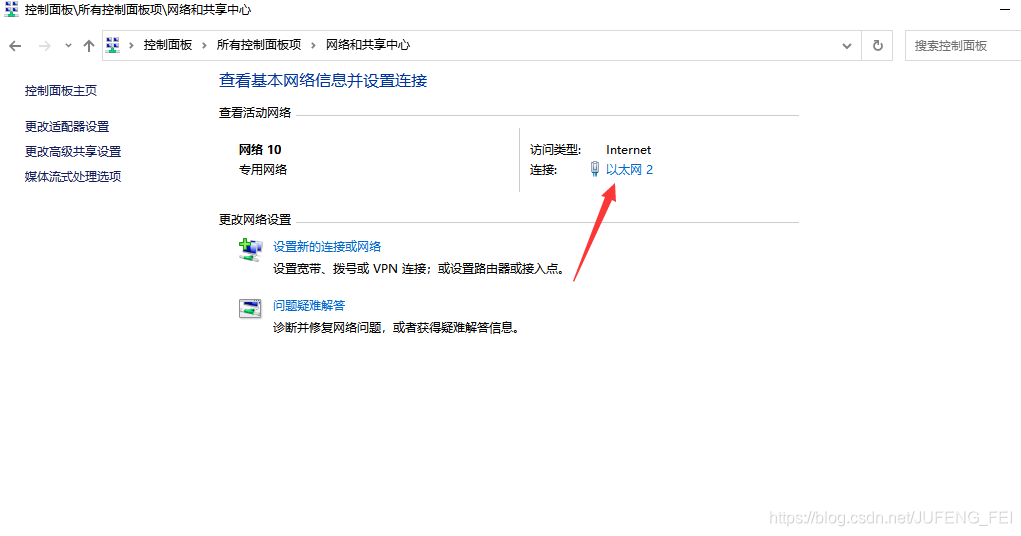
Task: Expand chevron after 控制面板 breadcrumb
Action: pos(204,45)
